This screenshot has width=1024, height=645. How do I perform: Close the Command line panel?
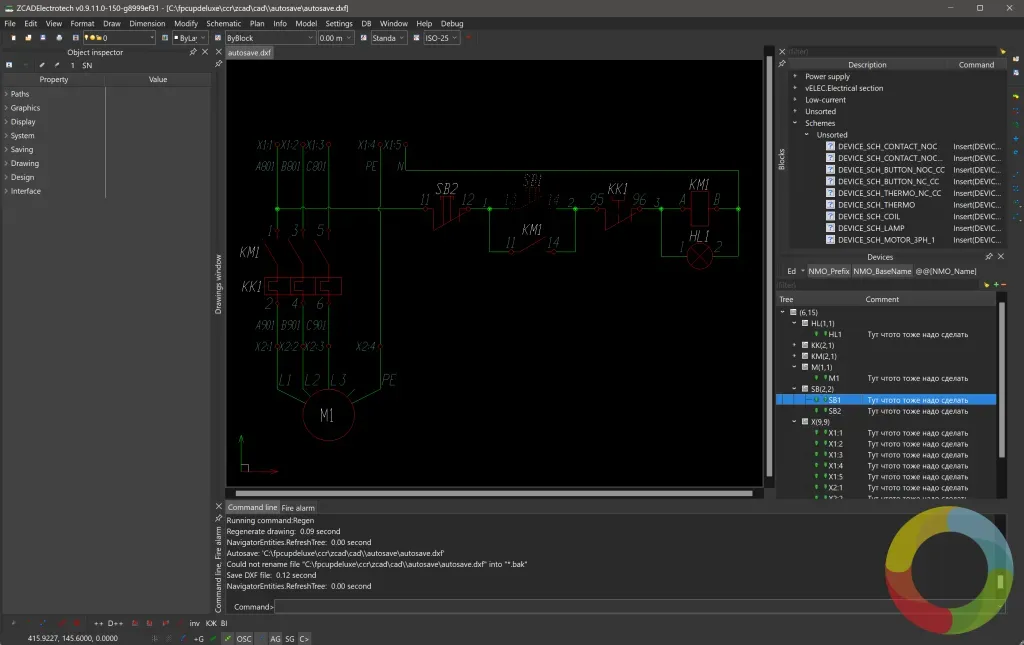219,507
